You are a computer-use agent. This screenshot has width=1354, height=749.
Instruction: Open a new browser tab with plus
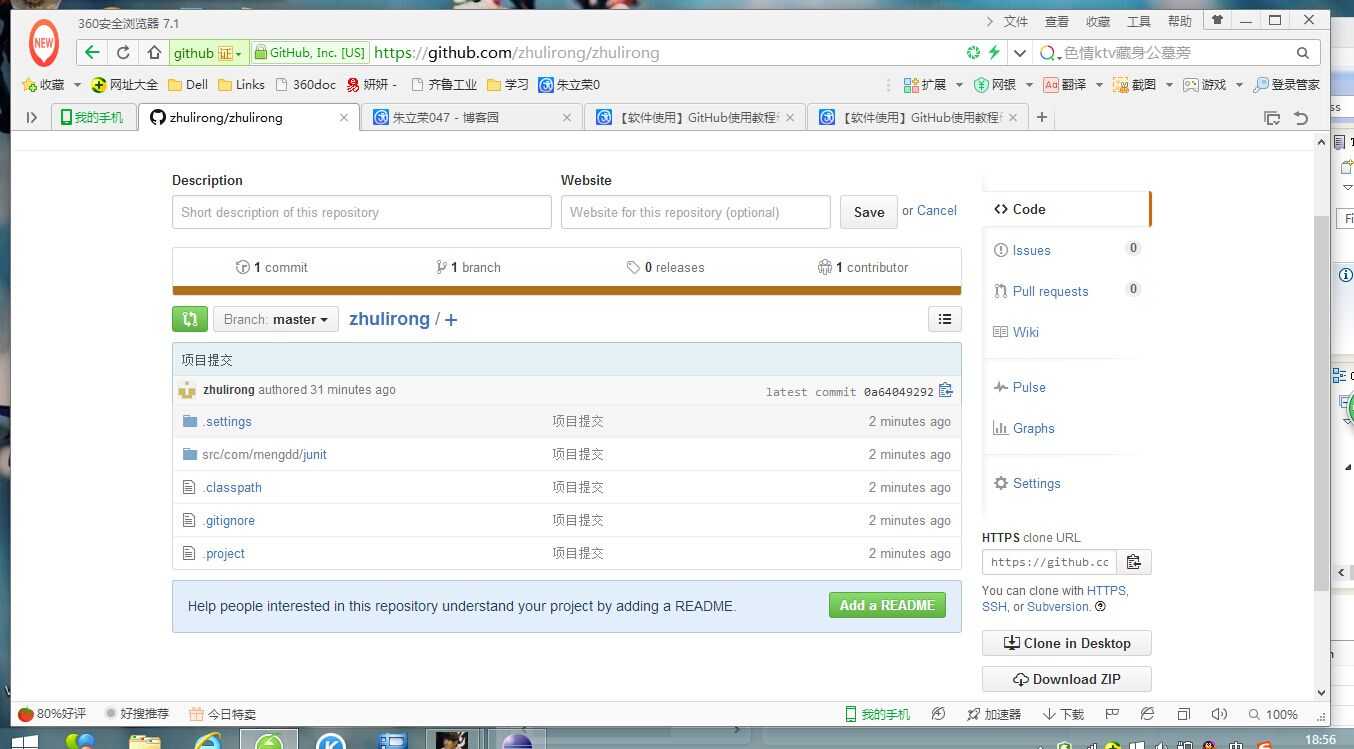click(x=1041, y=117)
